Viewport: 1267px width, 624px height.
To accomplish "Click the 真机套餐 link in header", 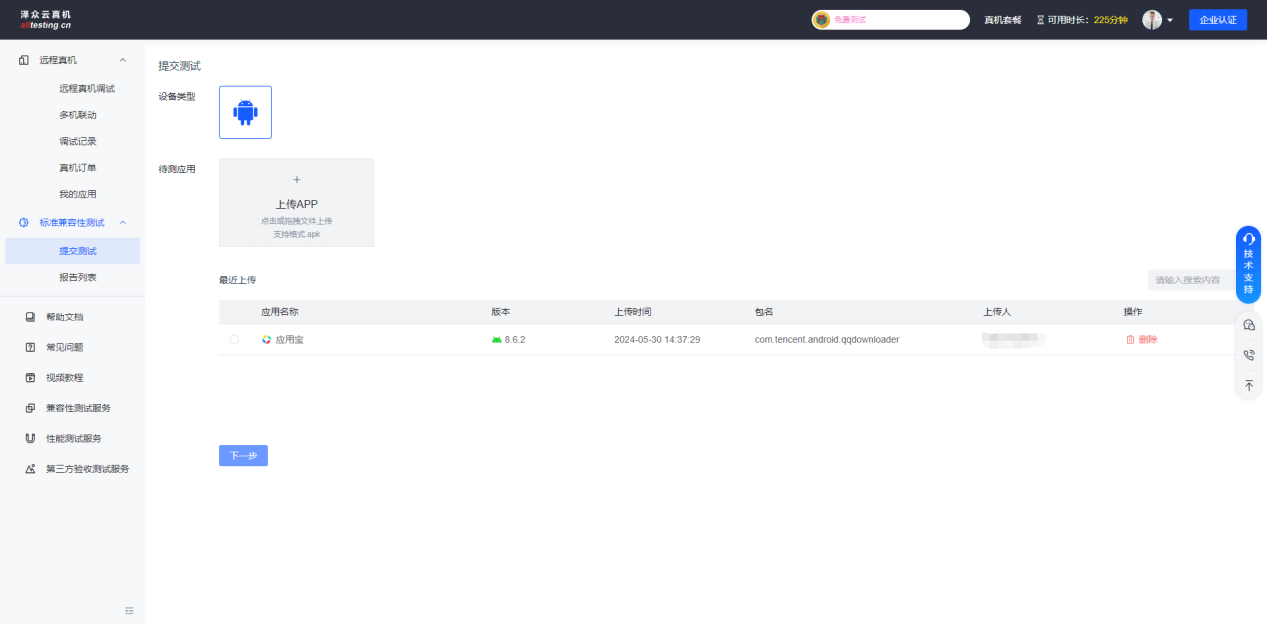I will point(1002,20).
